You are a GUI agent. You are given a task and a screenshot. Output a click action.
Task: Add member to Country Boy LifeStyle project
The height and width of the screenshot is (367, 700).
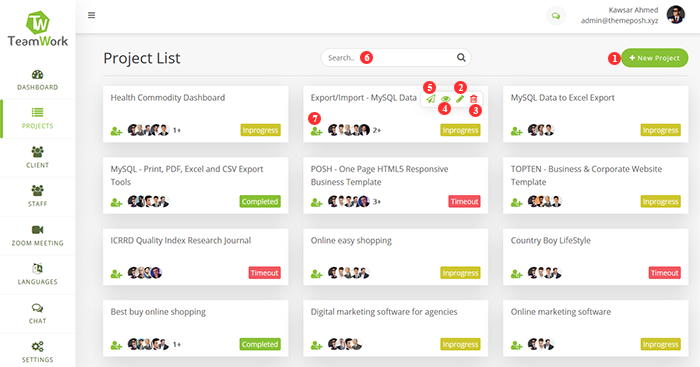tap(517, 274)
